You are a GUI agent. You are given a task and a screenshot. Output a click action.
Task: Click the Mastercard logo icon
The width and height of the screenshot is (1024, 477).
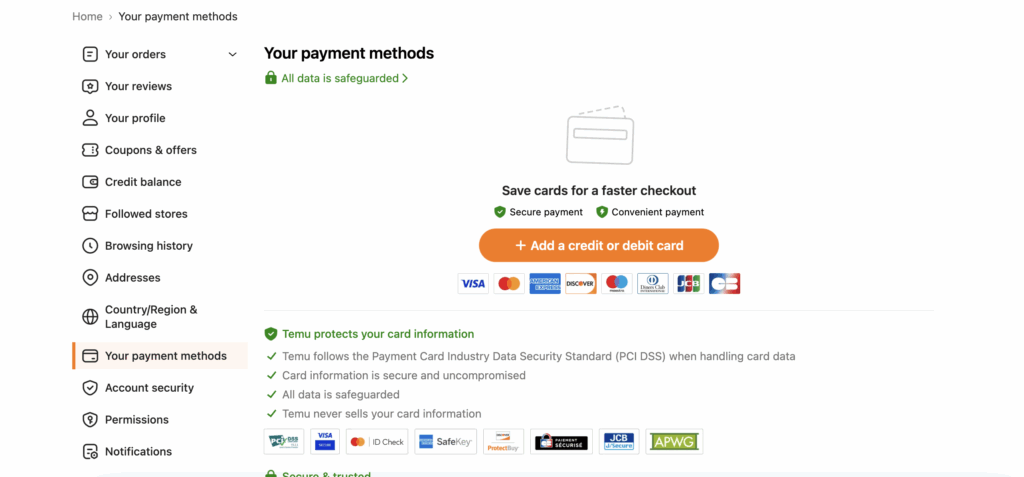pos(509,284)
